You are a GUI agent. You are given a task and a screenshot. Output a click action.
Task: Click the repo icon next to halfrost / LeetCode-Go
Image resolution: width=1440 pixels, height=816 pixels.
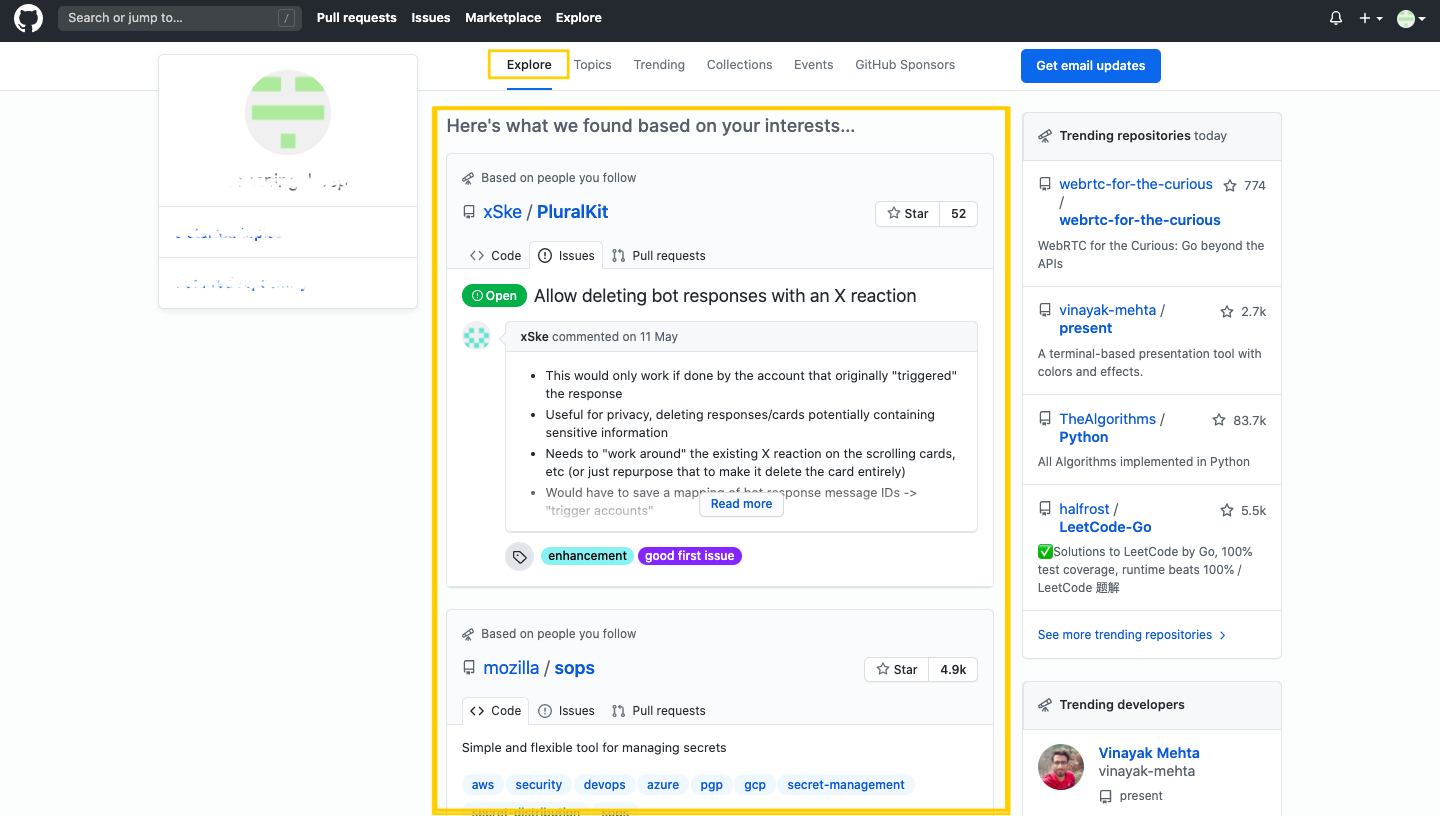coord(1045,509)
